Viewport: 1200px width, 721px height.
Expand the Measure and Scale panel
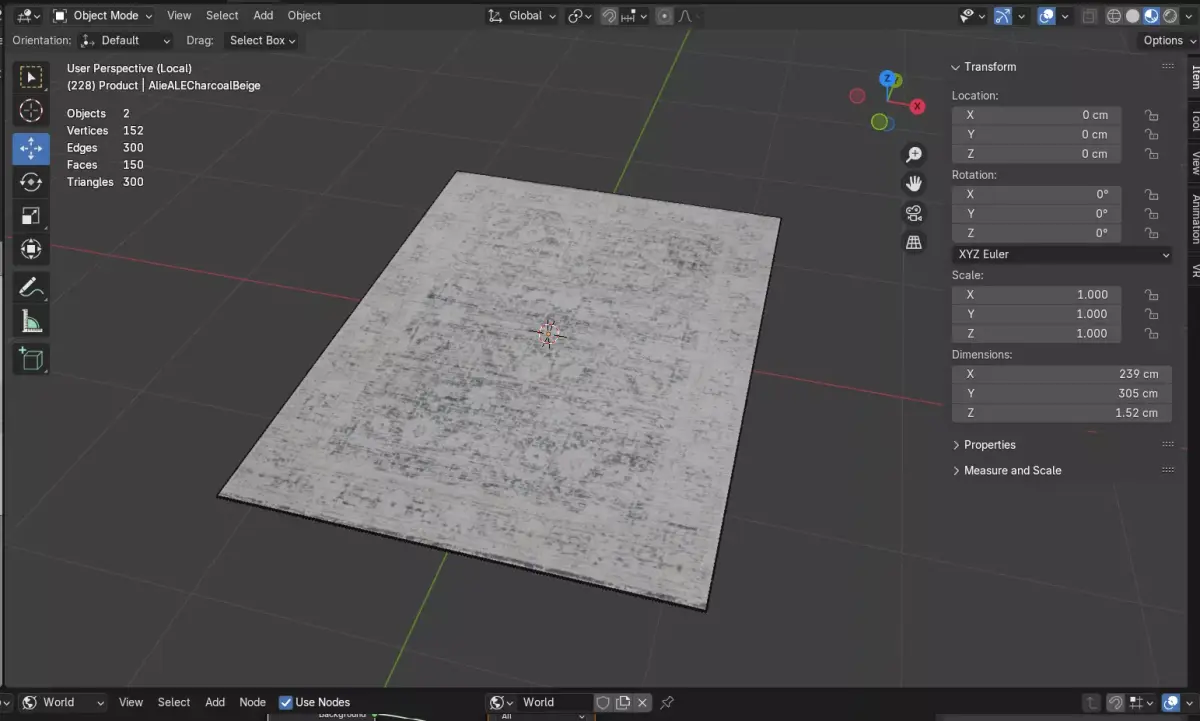[x=1006, y=470]
